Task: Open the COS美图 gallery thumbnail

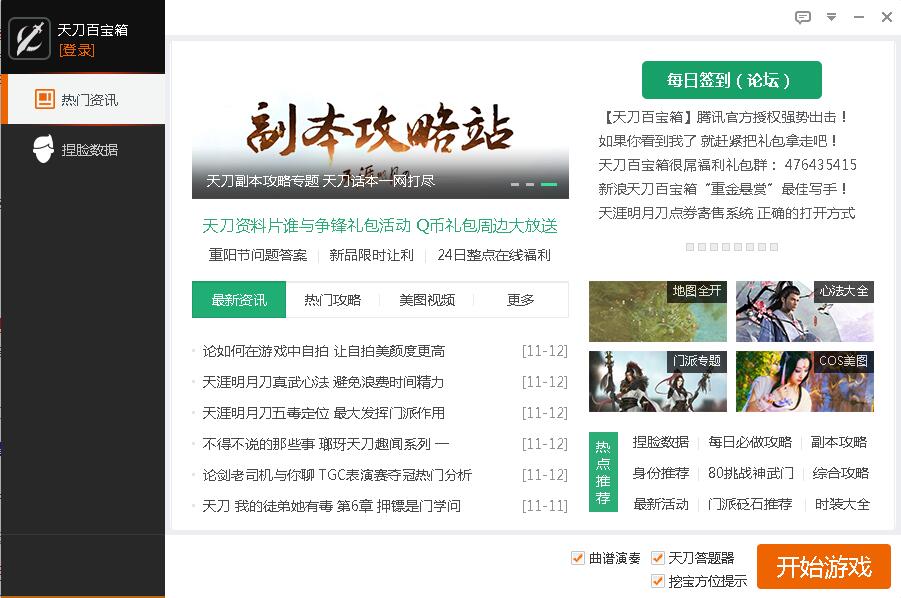Action: click(x=803, y=382)
